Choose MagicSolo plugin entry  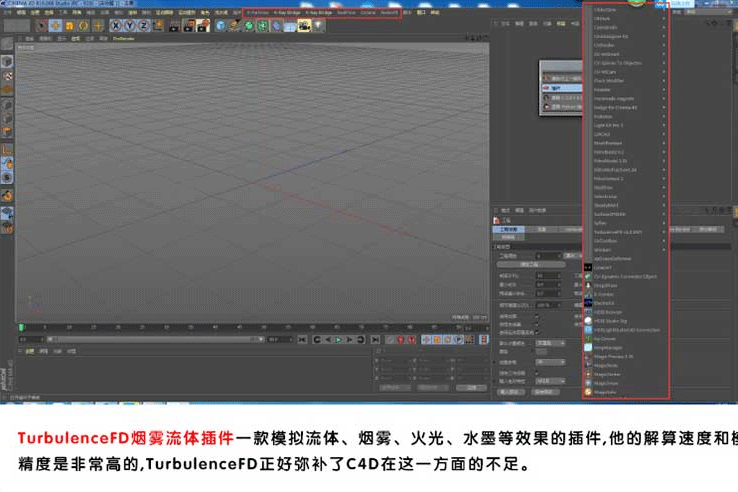click(x=627, y=392)
